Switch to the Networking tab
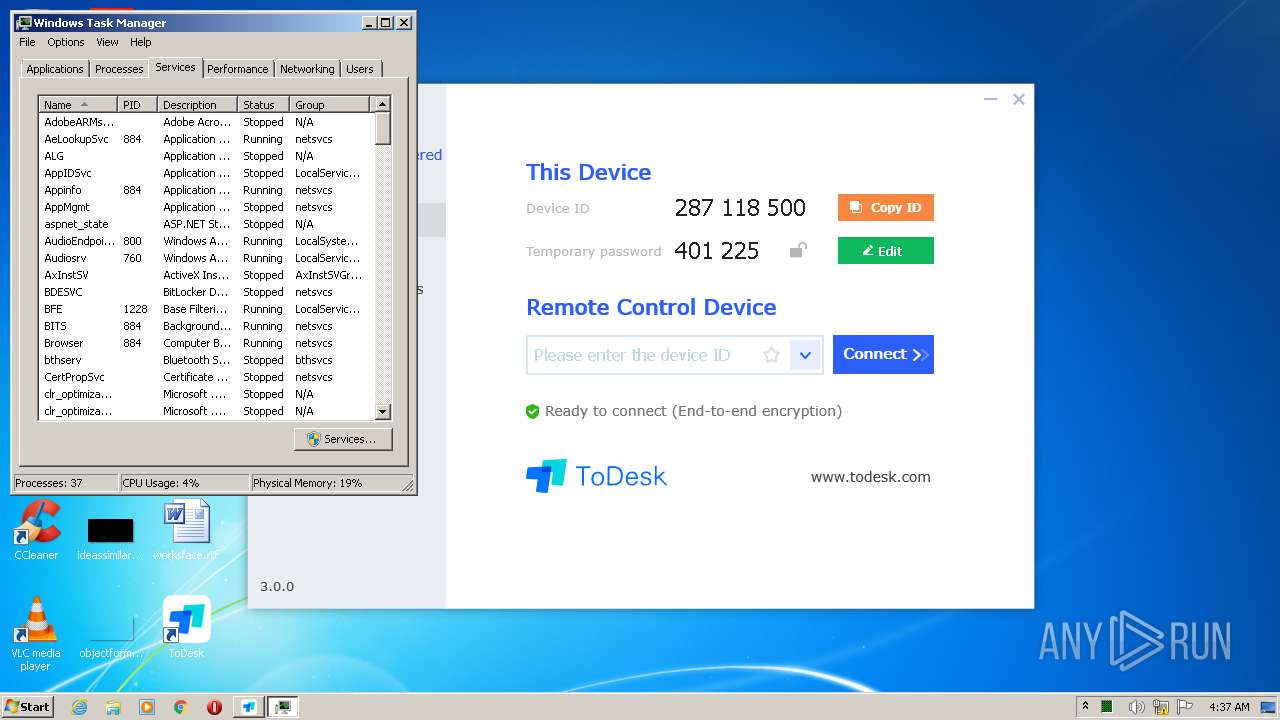The height and width of the screenshot is (720, 1280). [307, 69]
